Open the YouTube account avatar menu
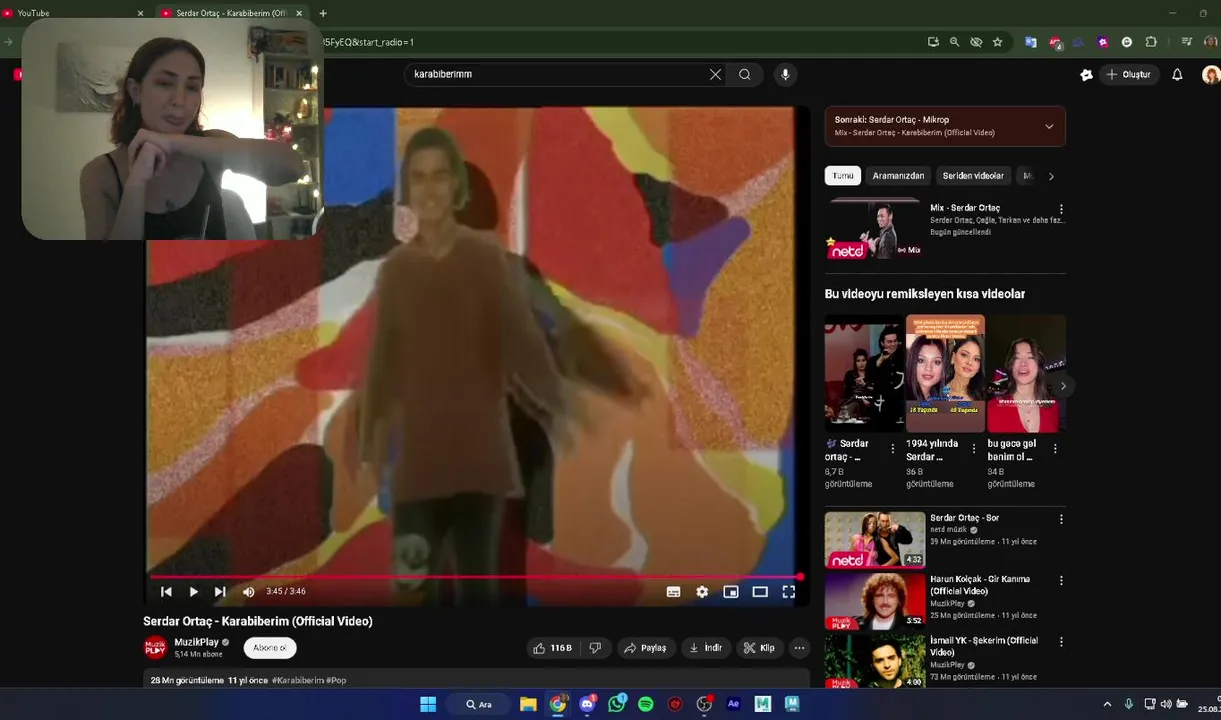The width and height of the screenshot is (1221, 720). (x=1211, y=74)
